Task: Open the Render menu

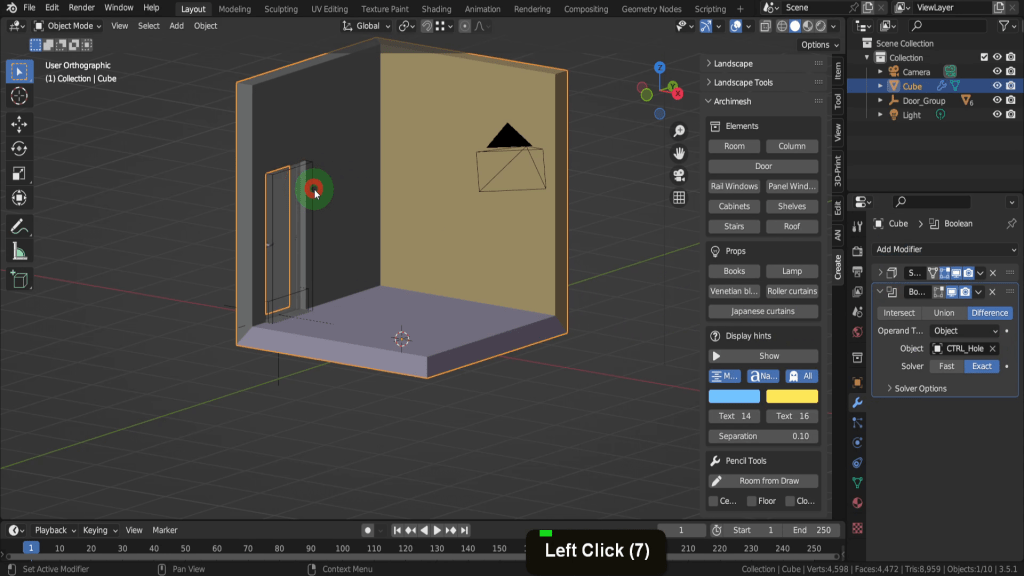Action: pos(81,8)
